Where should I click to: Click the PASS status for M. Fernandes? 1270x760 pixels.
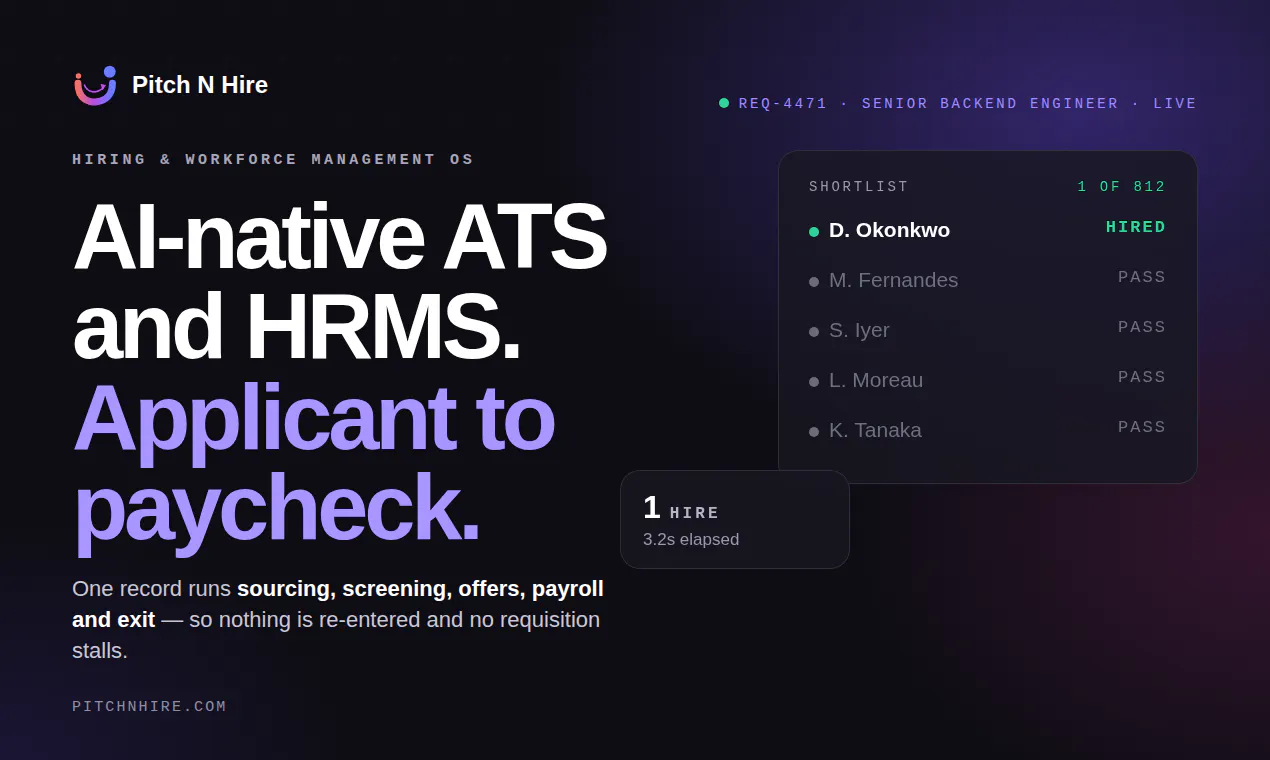[x=1142, y=277]
